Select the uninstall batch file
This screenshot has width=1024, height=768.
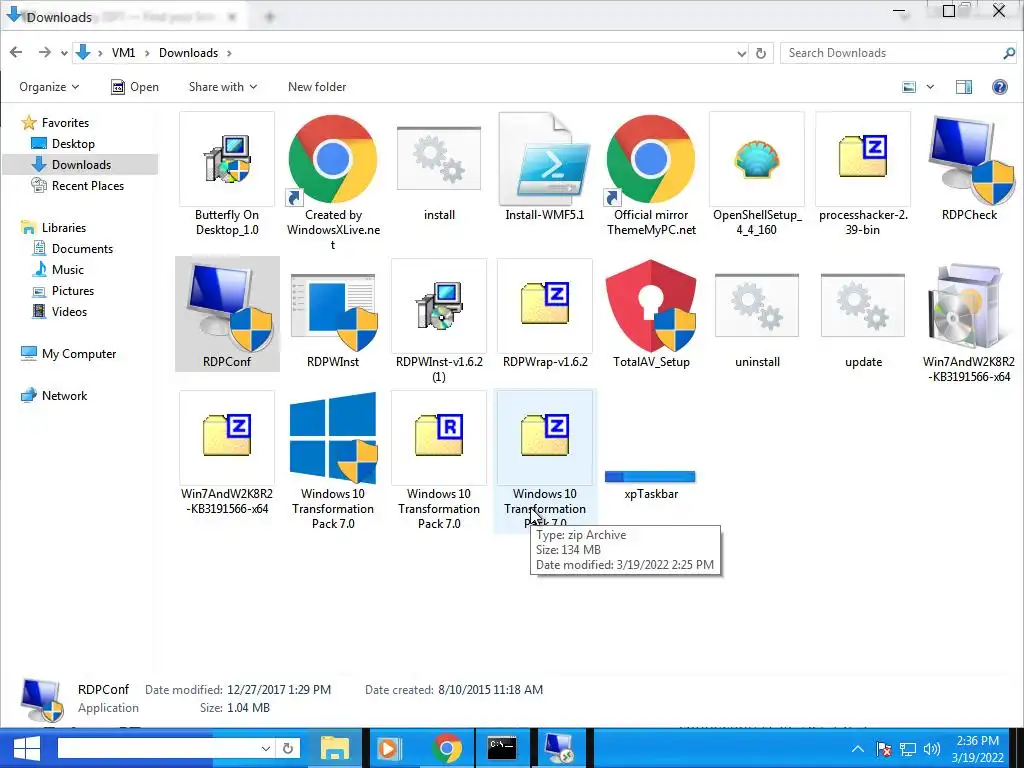click(757, 306)
